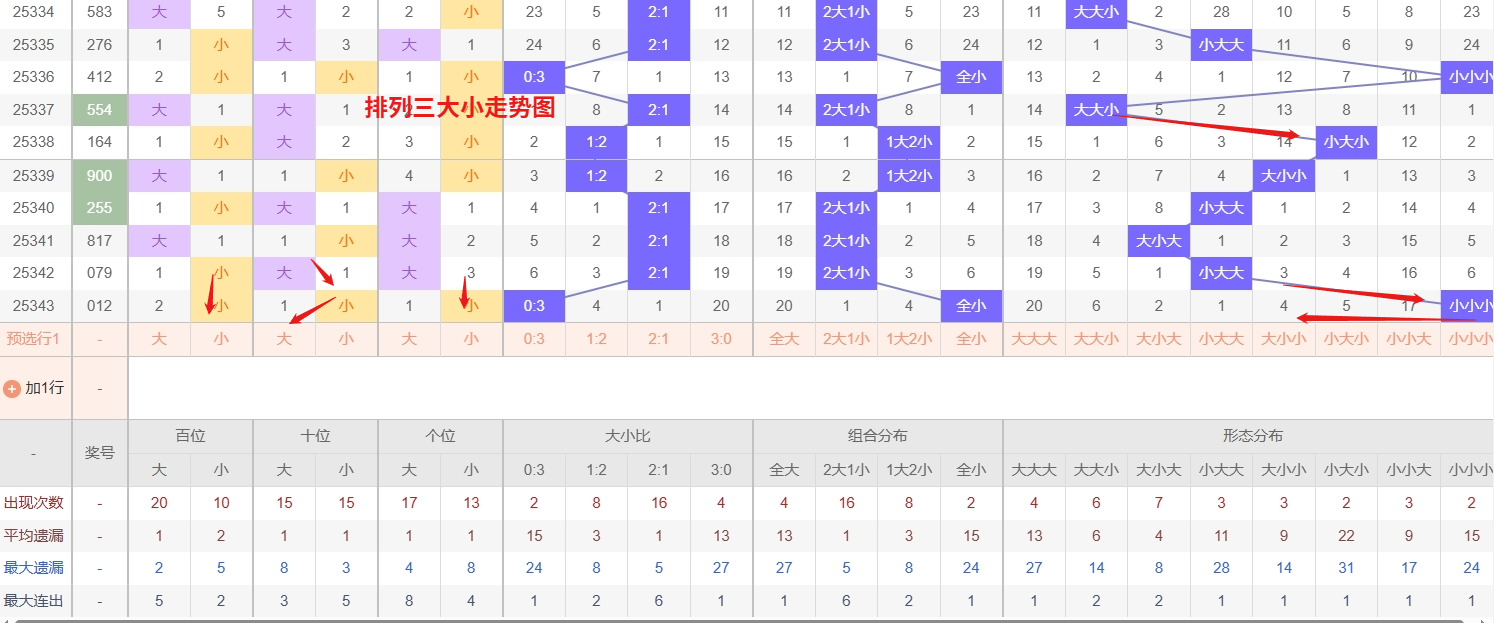Select 大 under 个位 in 预选行1
The width and height of the screenshot is (1494, 623).
(409, 339)
